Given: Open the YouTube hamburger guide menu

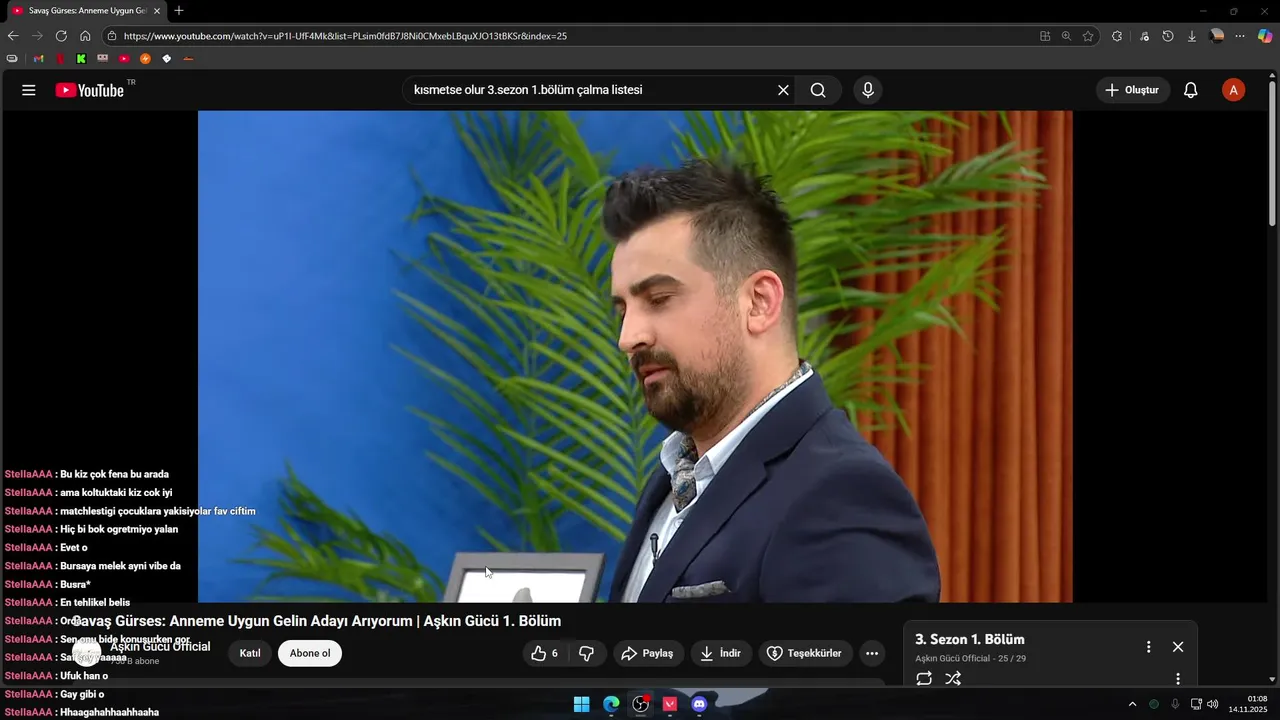Looking at the screenshot, I should pos(29,90).
